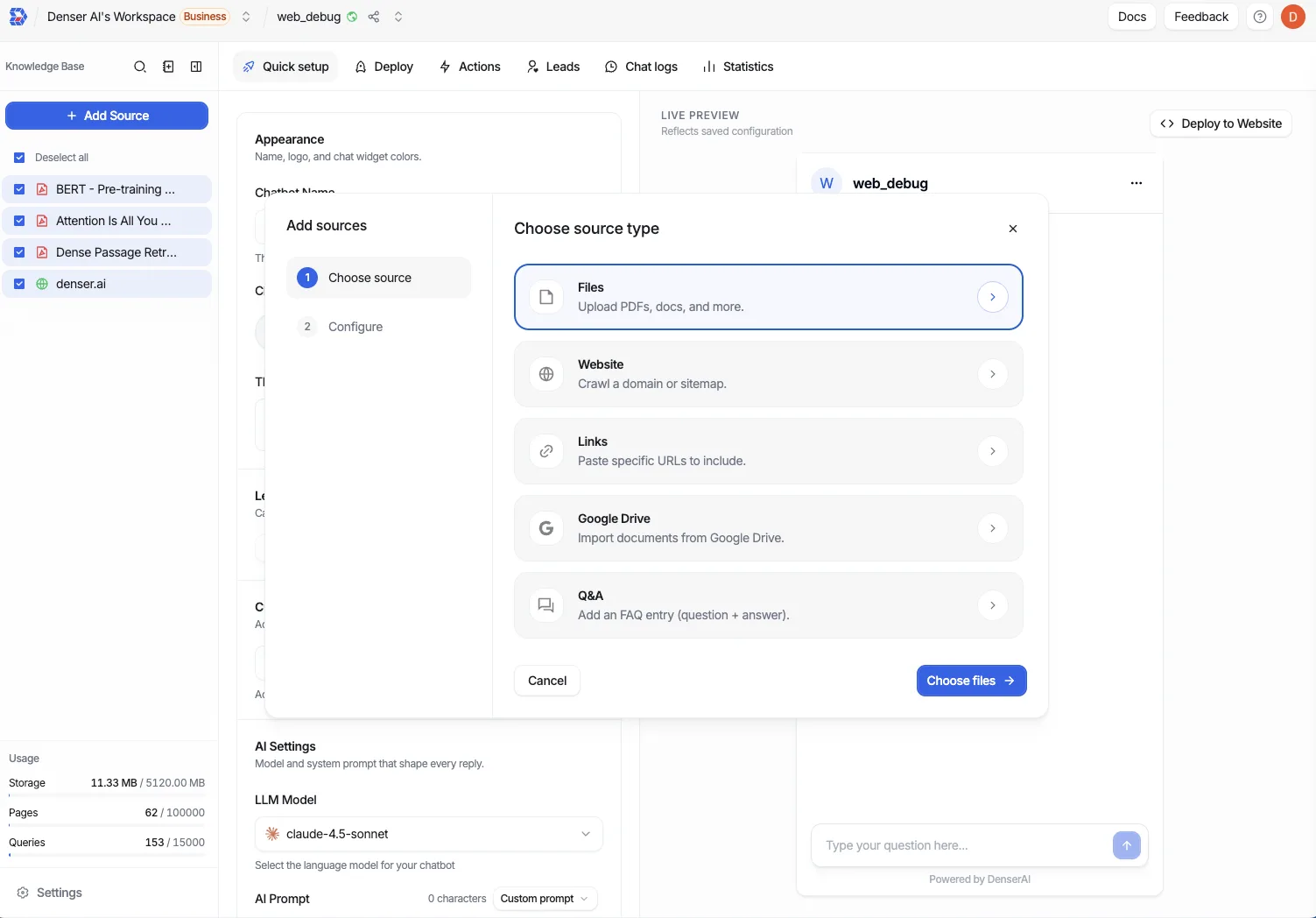The width and height of the screenshot is (1316, 918).
Task: Open the Feedback button
Action: click(1201, 17)
